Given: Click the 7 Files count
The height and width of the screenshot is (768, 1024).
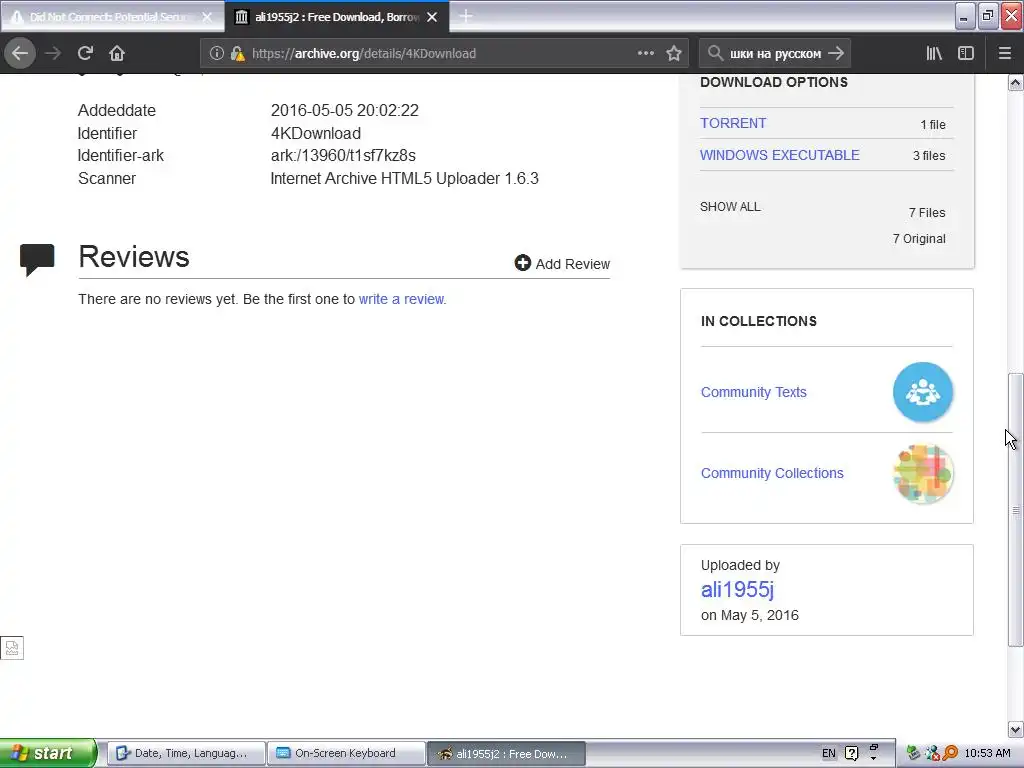Looking at the screenshot, I should (x=927, y=213).
